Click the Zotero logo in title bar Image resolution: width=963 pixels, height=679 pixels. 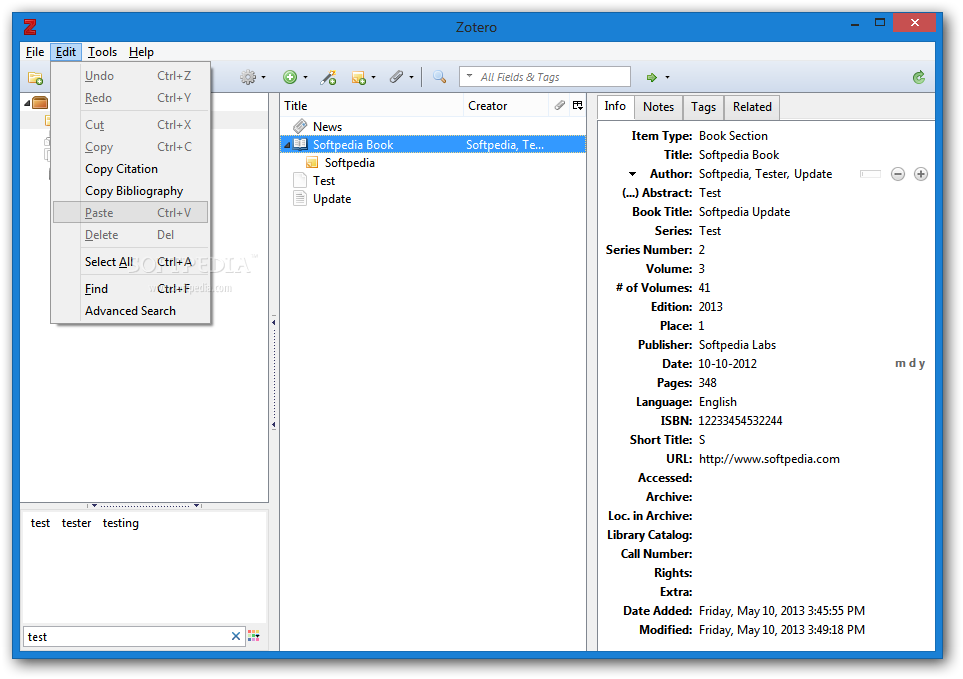(30, 27)
